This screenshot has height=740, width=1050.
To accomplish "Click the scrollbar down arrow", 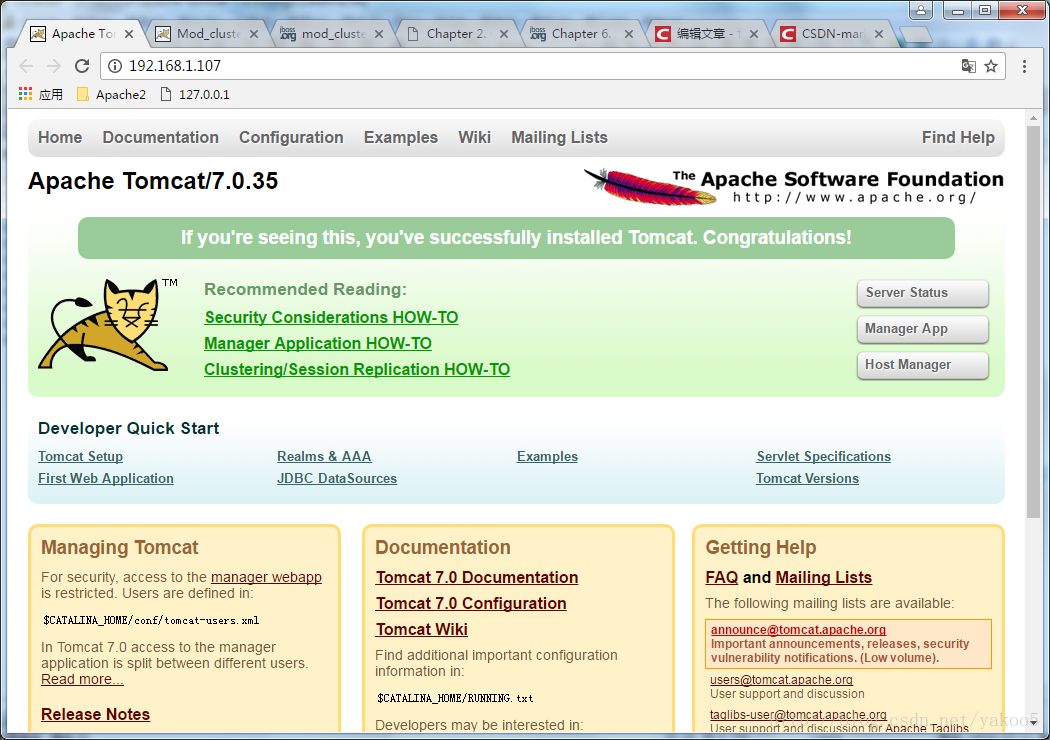I will 1033,723.
